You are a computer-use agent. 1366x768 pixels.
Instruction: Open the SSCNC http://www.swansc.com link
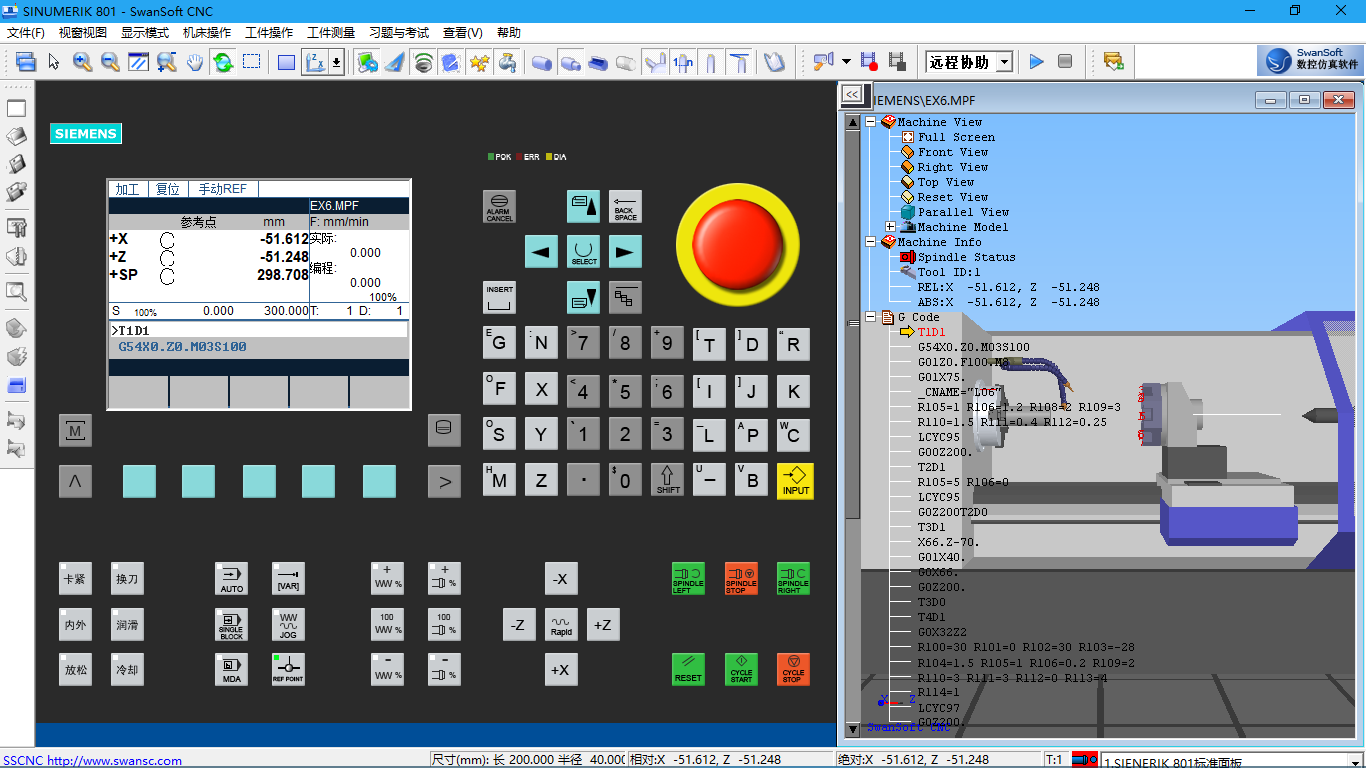click(92, 761)
